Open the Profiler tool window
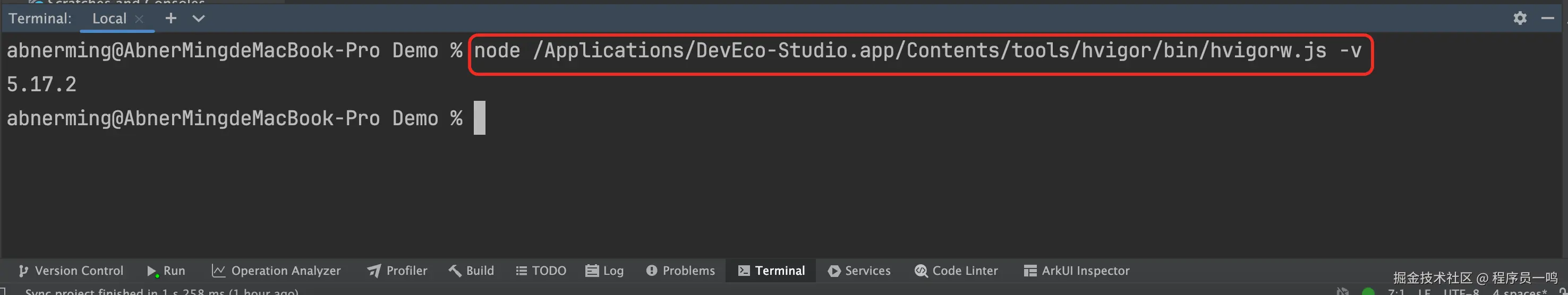Viewport: 1568px width, 295px height. tap(397, 271)
